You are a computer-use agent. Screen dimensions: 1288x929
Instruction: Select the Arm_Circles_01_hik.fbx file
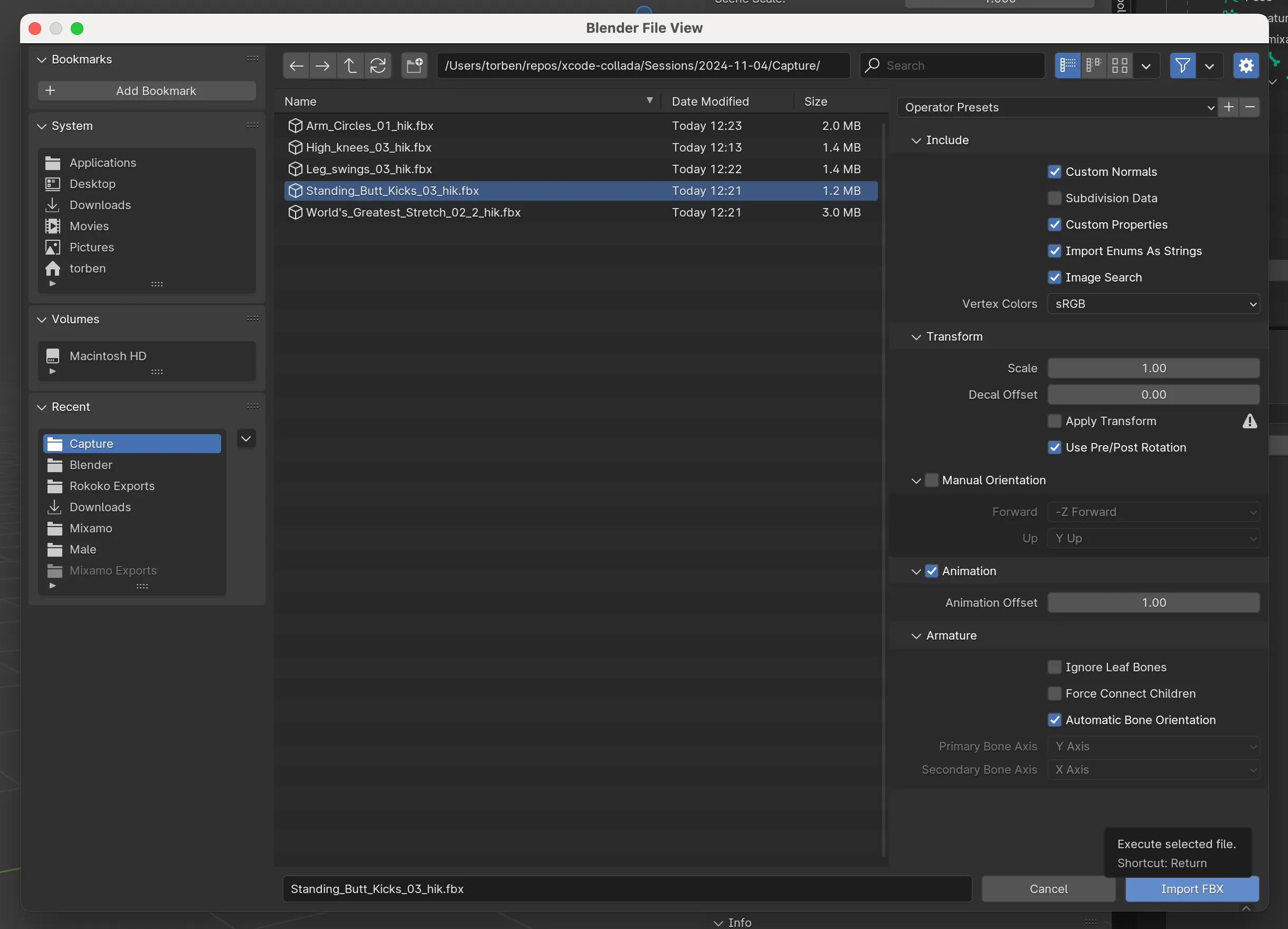[x=369, y=126]
